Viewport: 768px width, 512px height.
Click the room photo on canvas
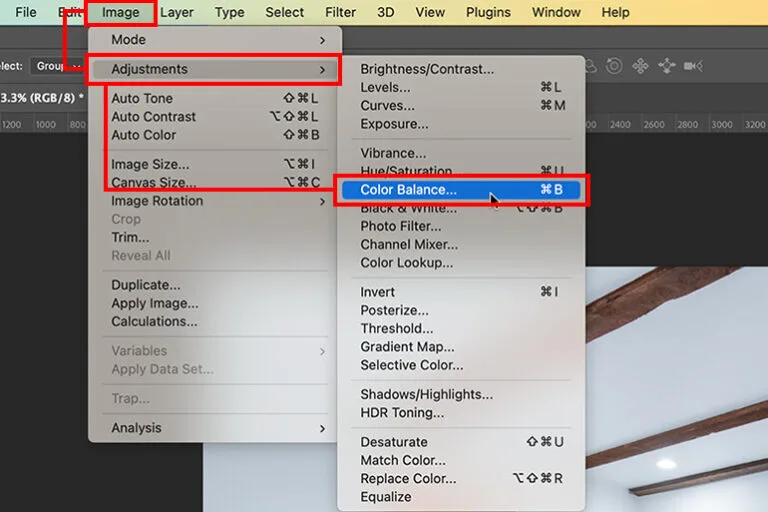(677, 390)
